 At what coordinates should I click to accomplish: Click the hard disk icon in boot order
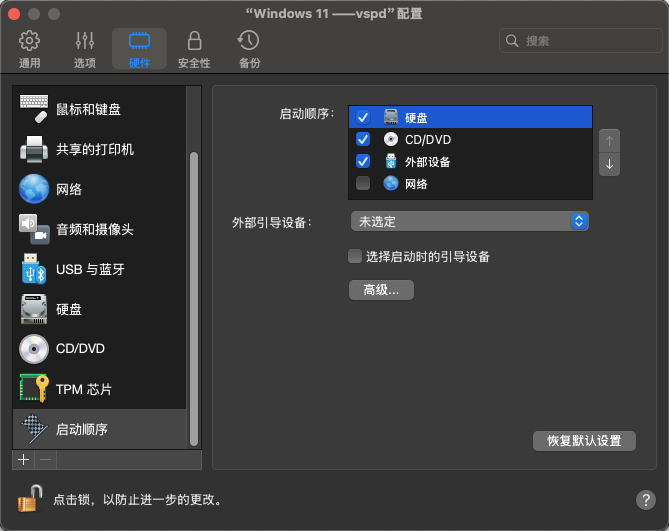click(391, 117)
